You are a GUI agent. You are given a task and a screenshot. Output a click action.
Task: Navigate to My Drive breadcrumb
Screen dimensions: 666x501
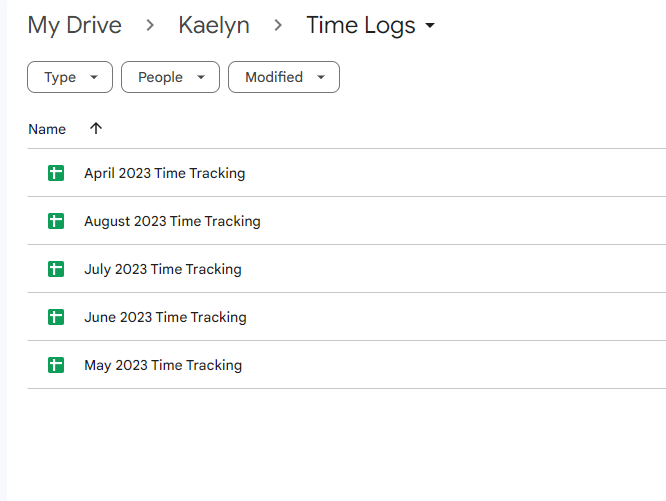coord(74,26)
